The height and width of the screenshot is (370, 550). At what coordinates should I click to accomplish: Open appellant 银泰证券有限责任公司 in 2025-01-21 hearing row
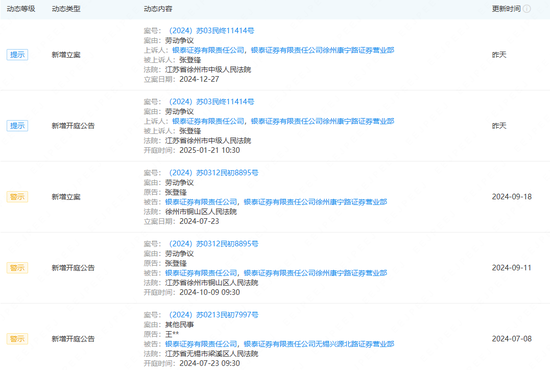(x=208, y=121)
